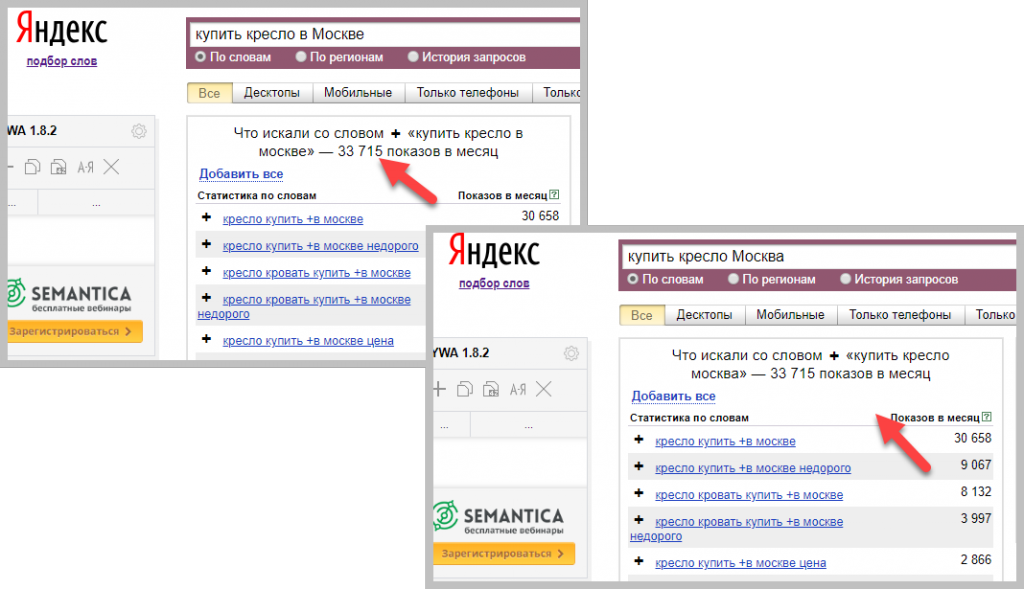Select 'По словам' radio in 'купить кресло в Москве' window

[x=200, y=57]
